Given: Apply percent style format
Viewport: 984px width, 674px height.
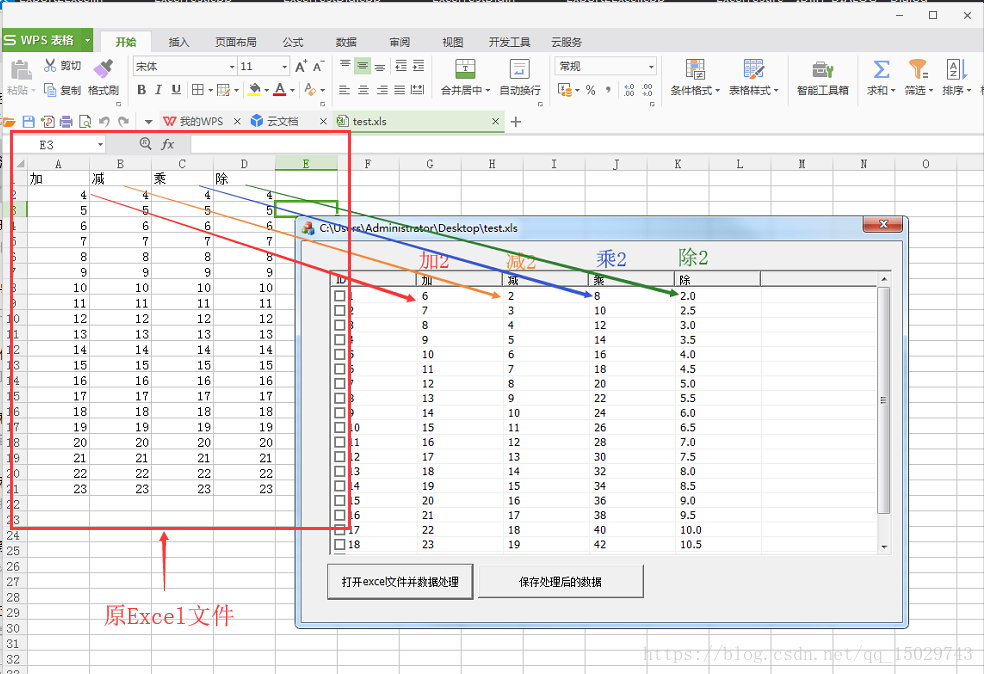Looking at the screenshot, I should click(x=590, y=90).
